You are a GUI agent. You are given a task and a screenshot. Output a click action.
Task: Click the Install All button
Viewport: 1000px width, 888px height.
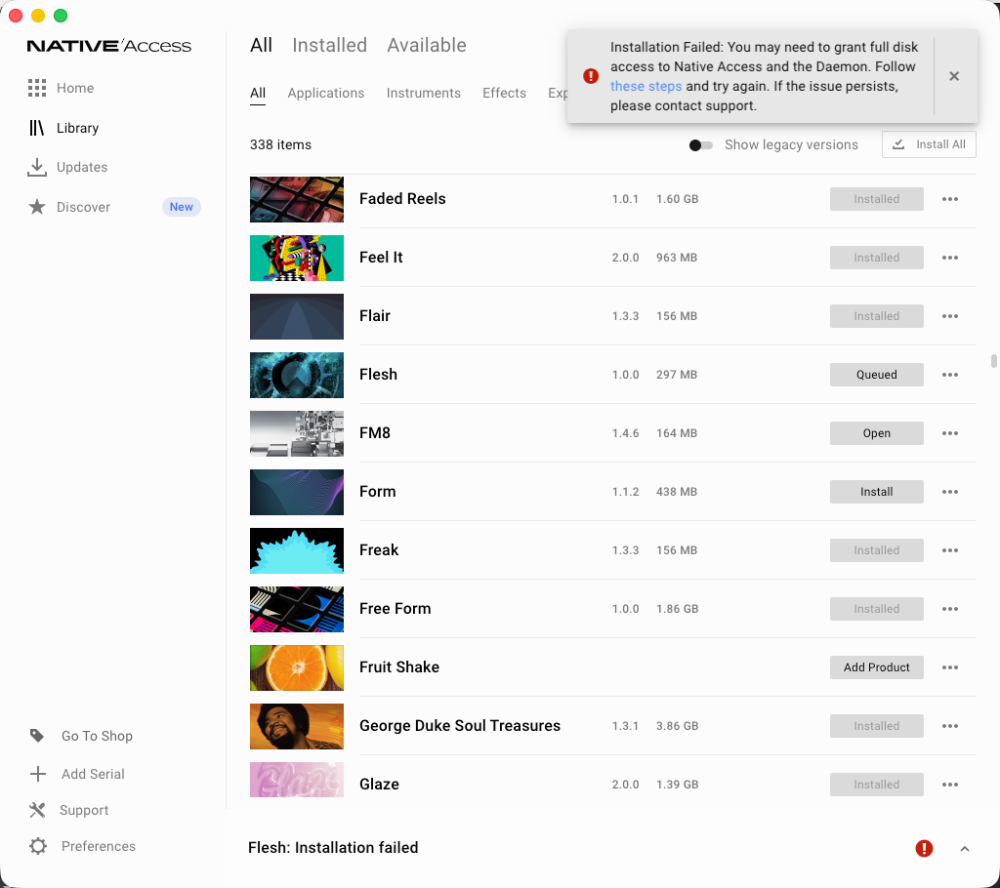point(929,145)
